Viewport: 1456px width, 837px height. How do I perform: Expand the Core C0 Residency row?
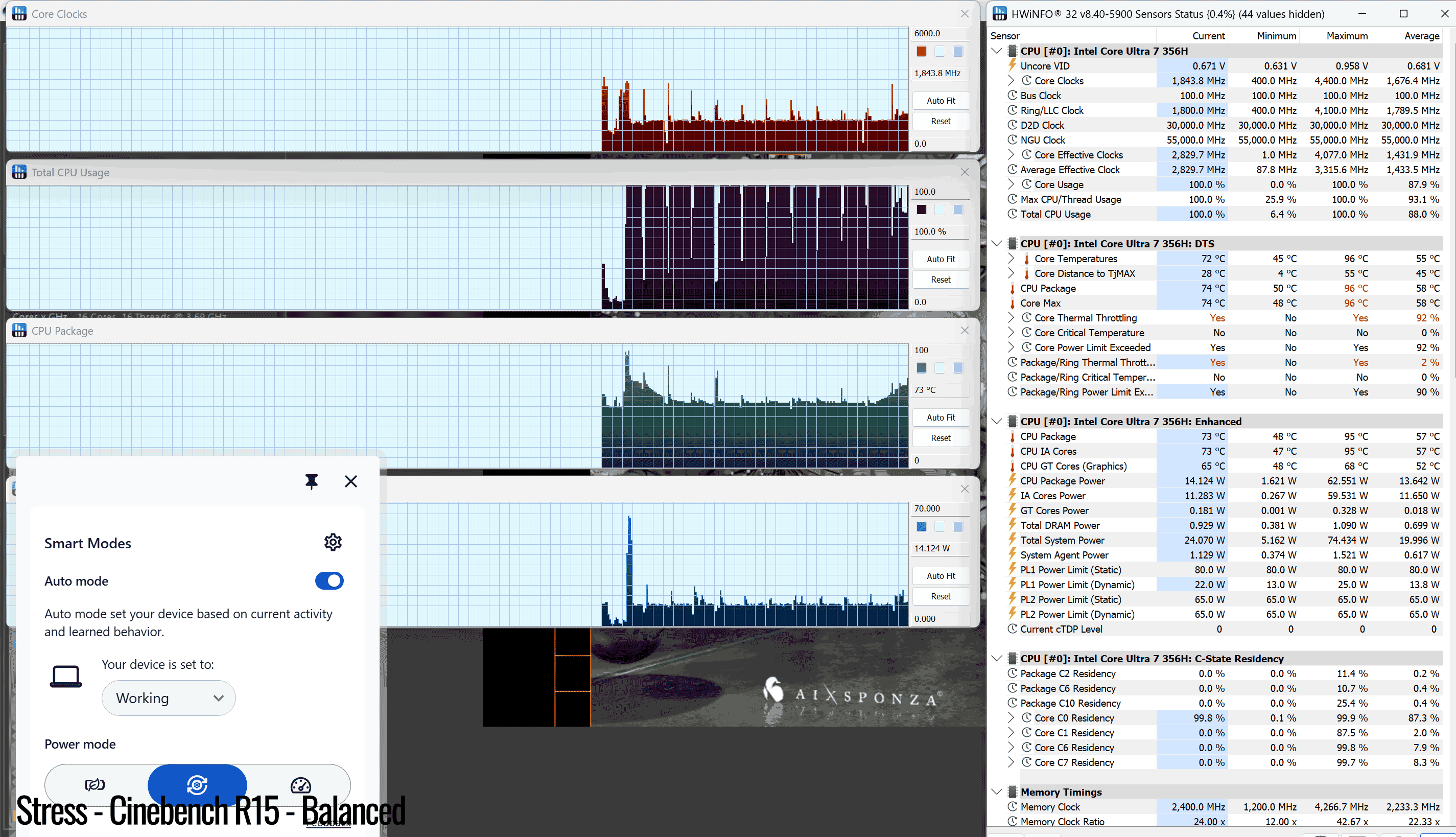coord(1011,718)
